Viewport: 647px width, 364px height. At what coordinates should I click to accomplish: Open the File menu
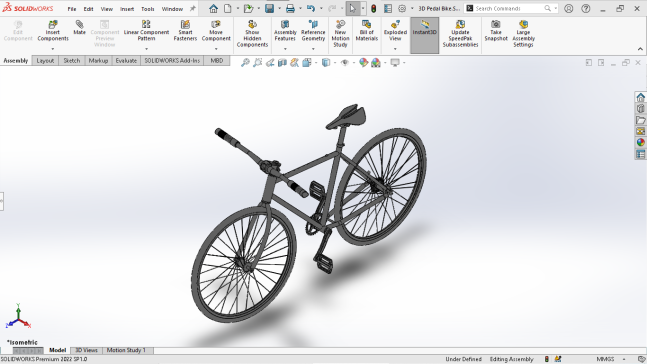coord(72,9)
